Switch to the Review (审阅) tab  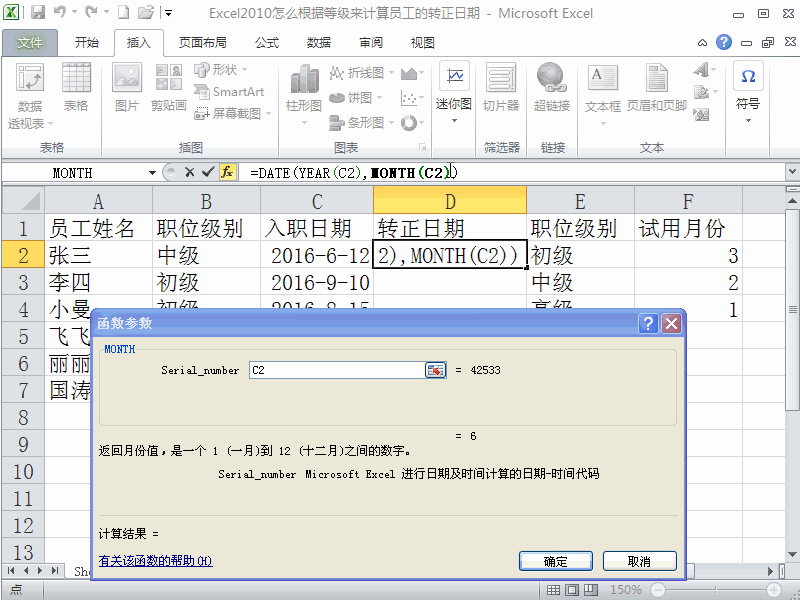click(x=371, y=43)
